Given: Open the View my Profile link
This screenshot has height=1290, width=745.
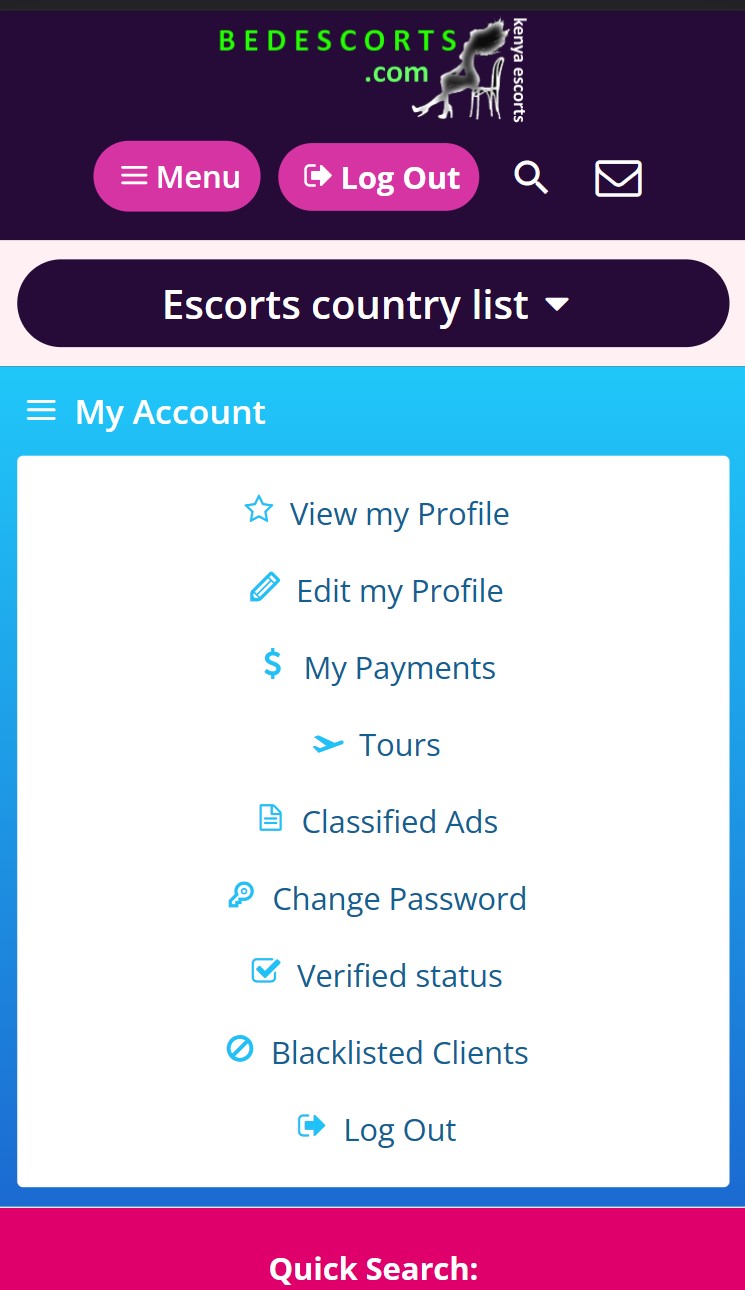Looking at the screenshot, I should [x=399, y=514].
